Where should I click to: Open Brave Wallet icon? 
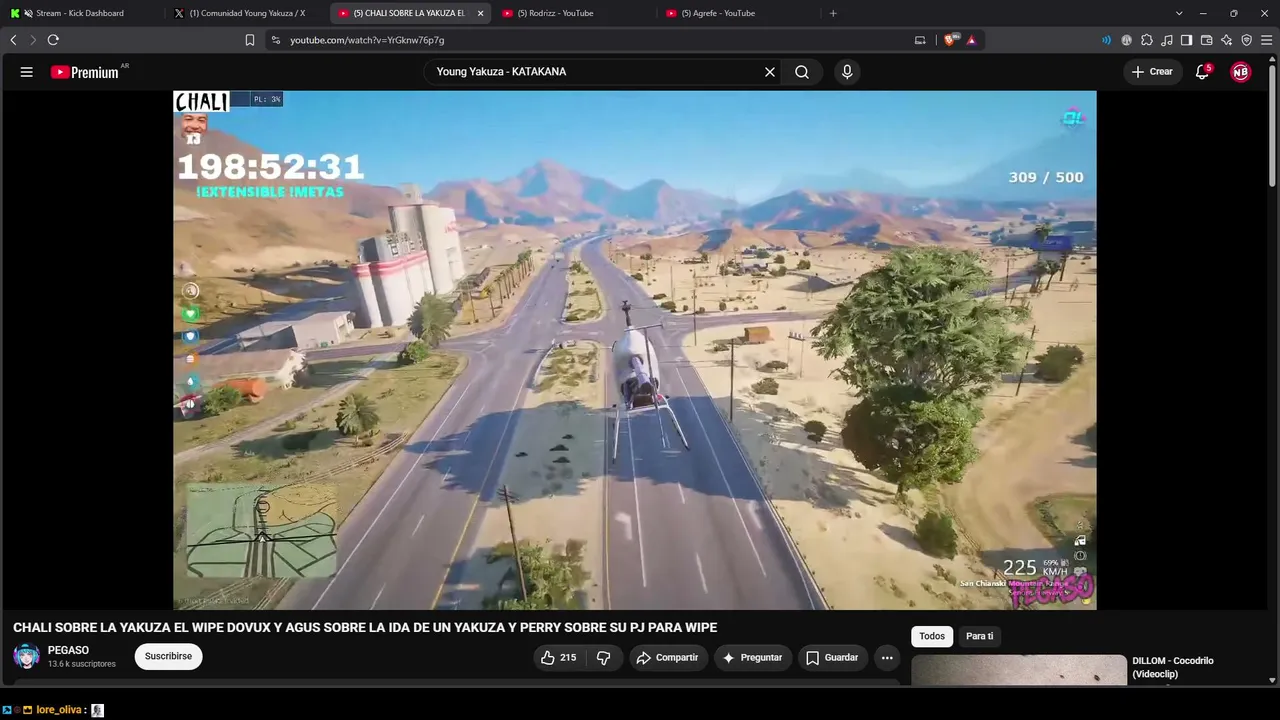click(1206, 40)
